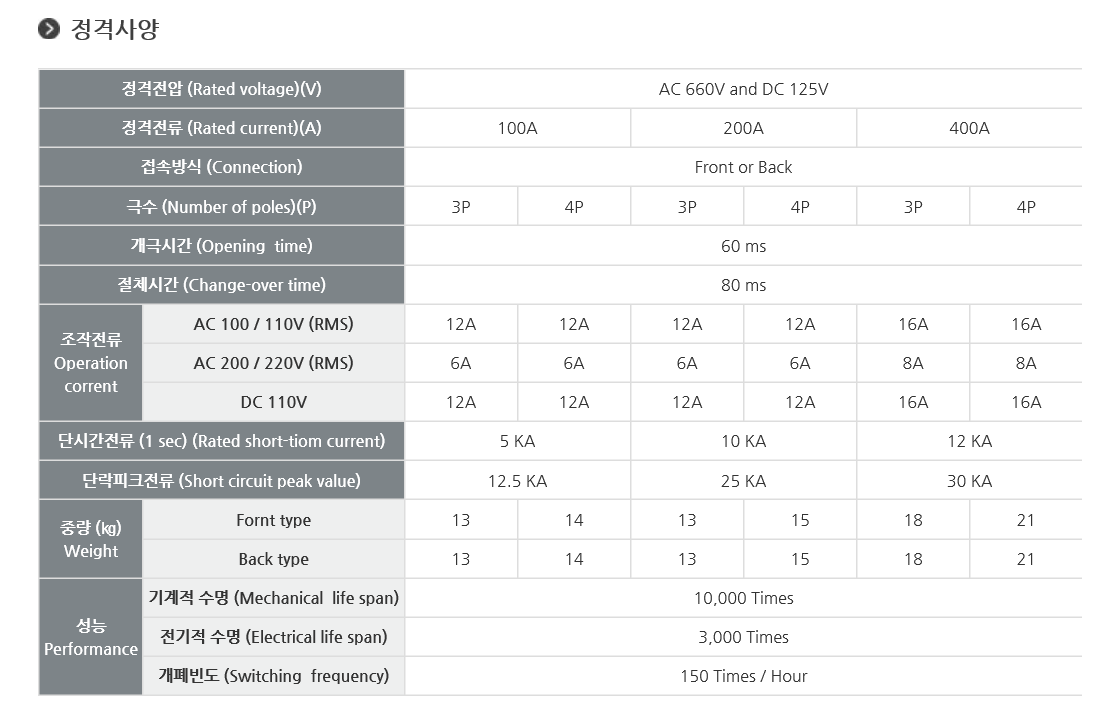Select the Rated voltage header cell
This screenshot has width=1109, height=711.
(x=221, y=89)
